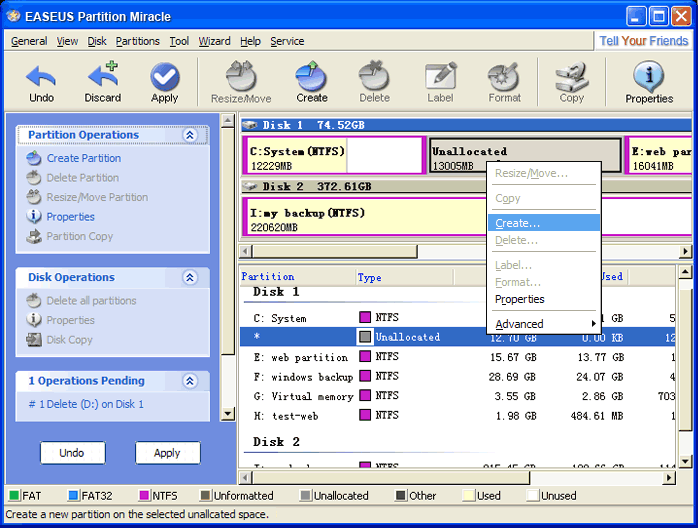Click Create Partition link in sidebar
698x528 pixels.
tap(83, 158)
